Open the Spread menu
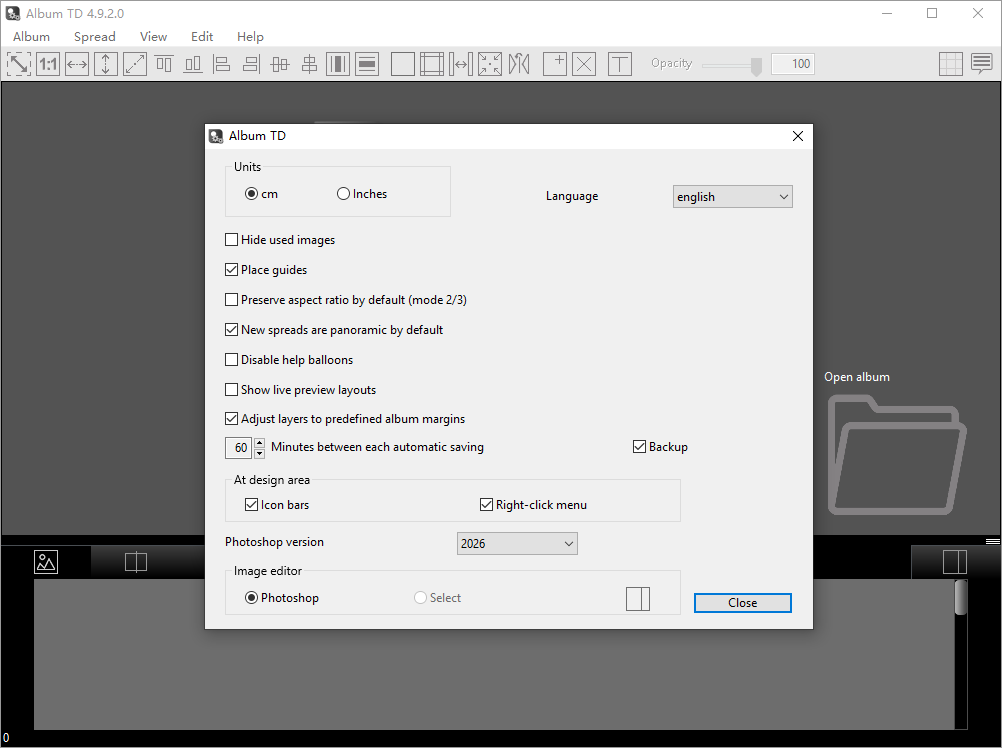This screenshot has height=748, width=1002. 95,36
